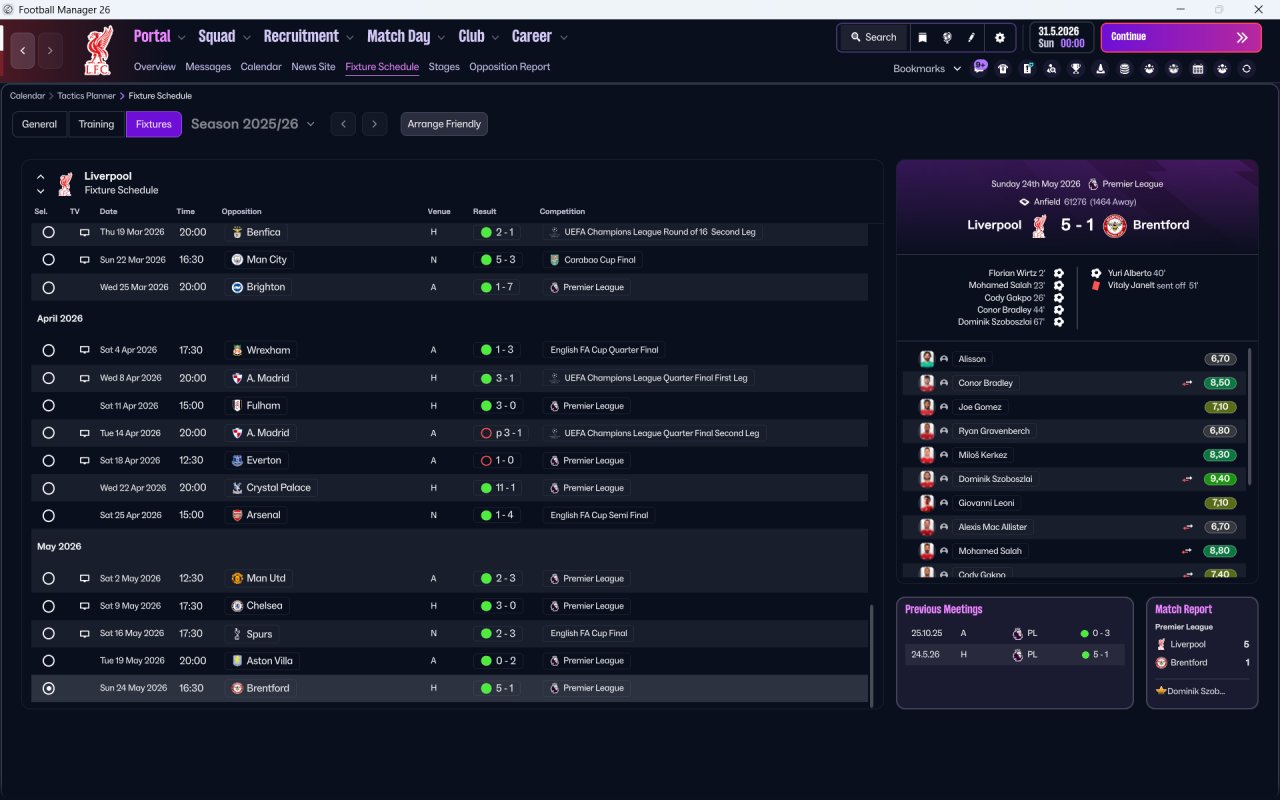Click the goal ball icon beside Florian Wirtz
Screen dimensions: 1280x800
(x=1058, y=273)
